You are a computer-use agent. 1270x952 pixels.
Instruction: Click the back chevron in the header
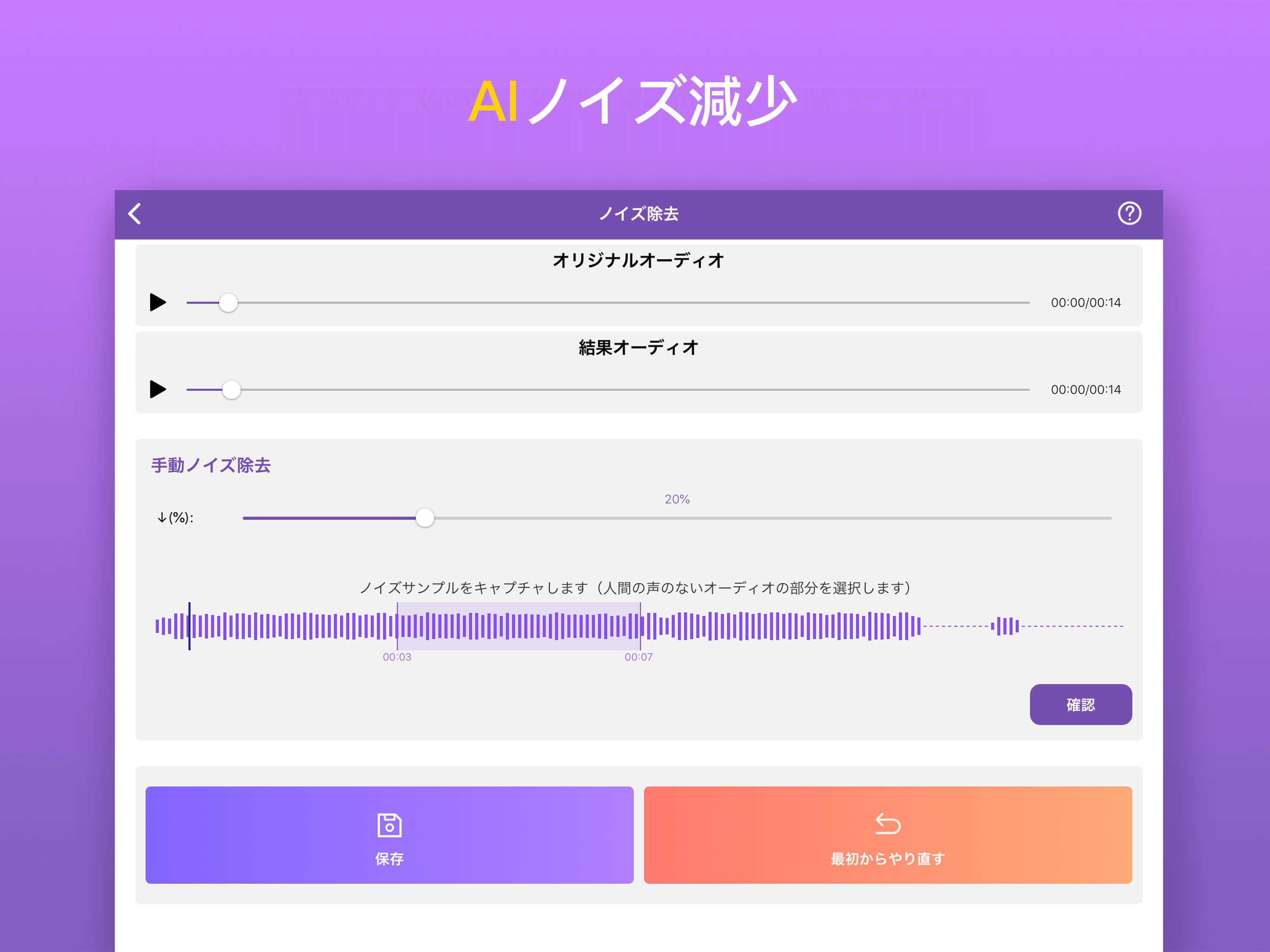tap(135, 214)
